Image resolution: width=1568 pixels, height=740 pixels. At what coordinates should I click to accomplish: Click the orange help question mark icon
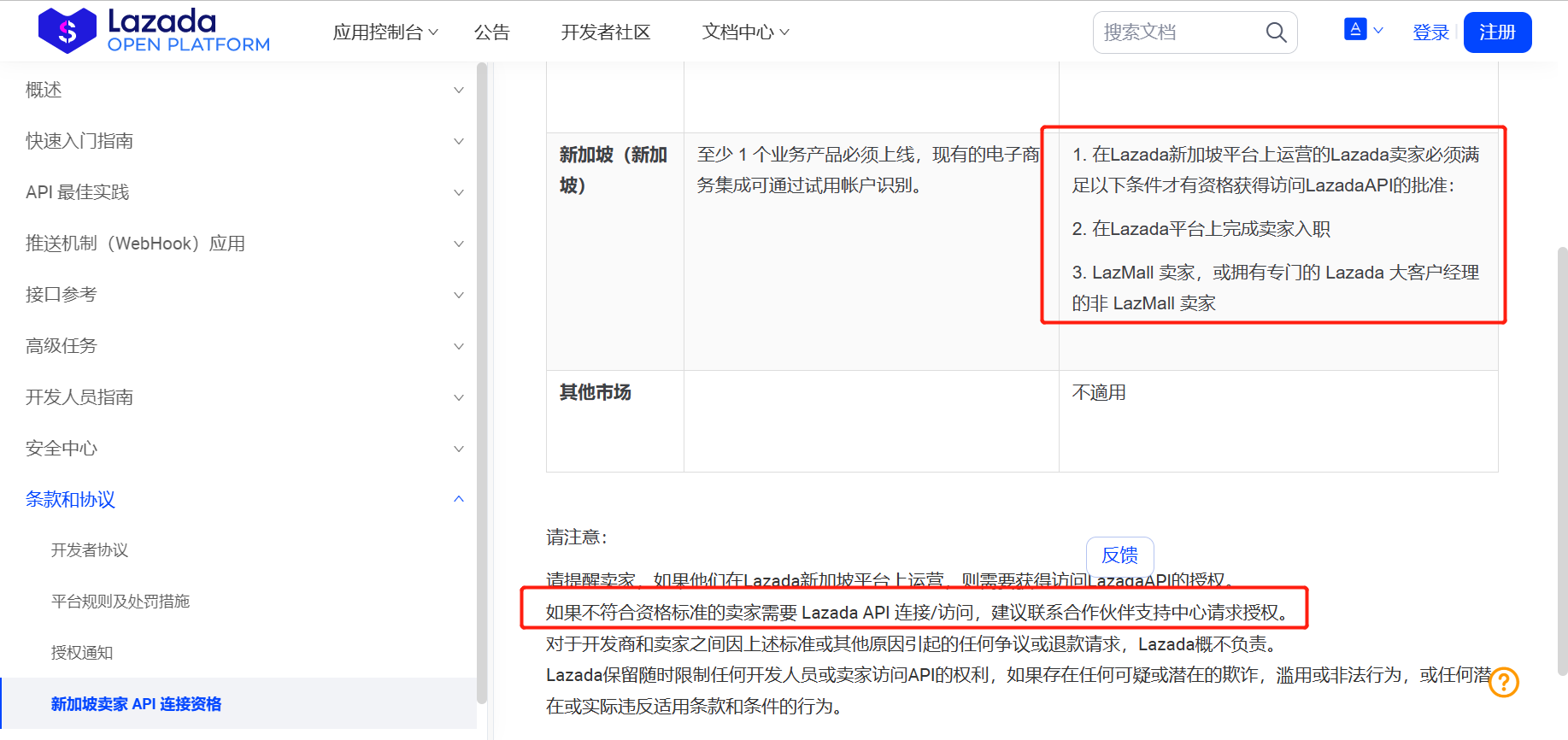1504,682
